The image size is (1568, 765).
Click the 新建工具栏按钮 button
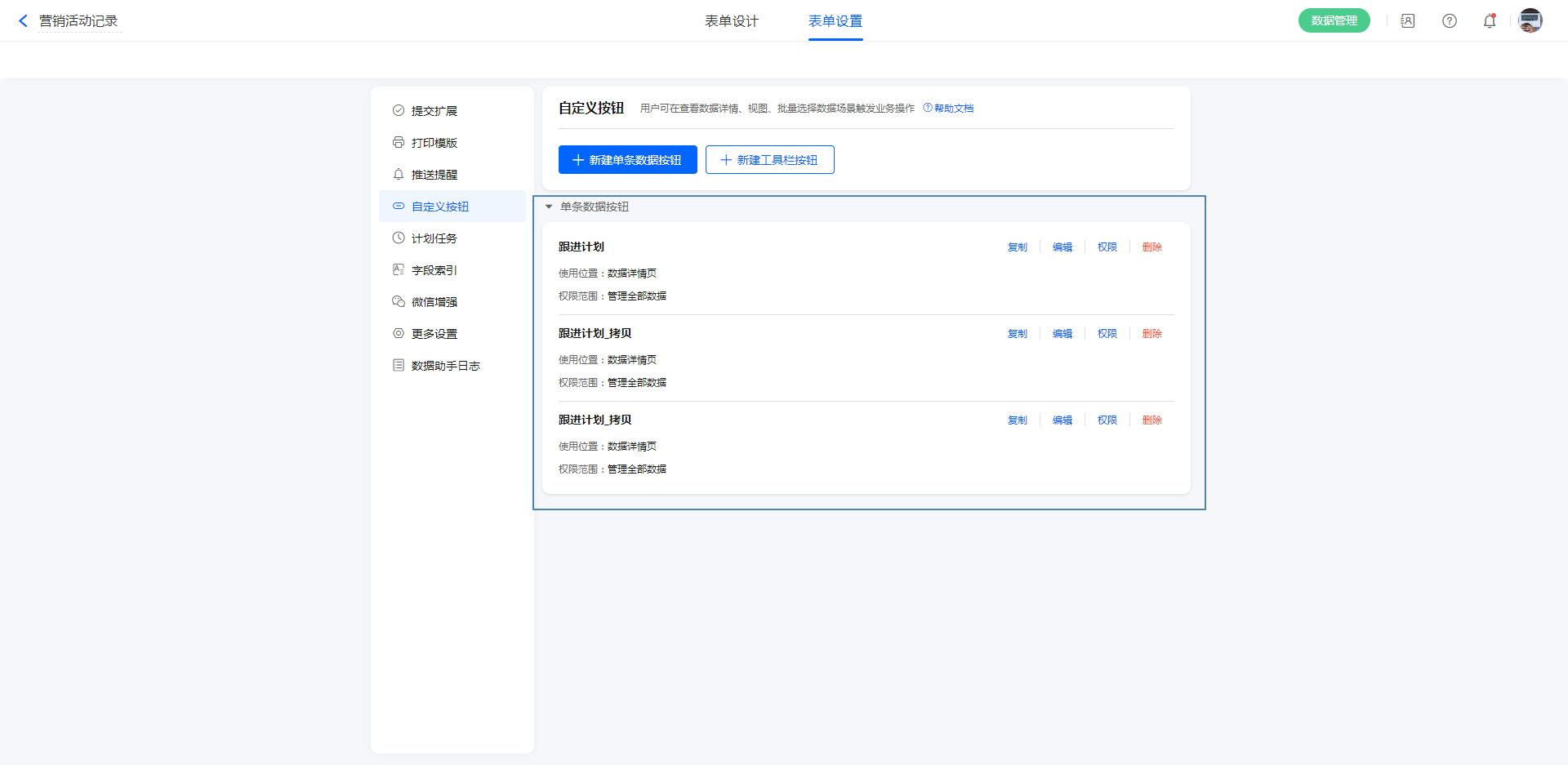[x=769, y=160]
